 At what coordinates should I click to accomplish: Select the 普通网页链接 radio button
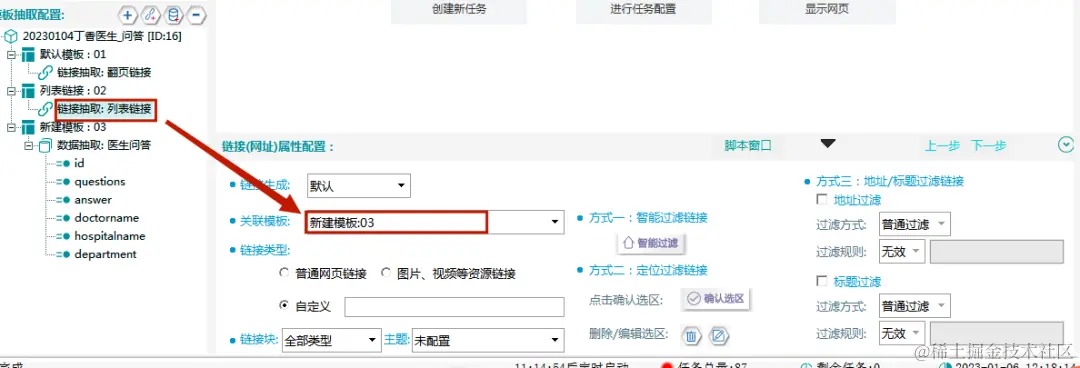click(284, 273)
